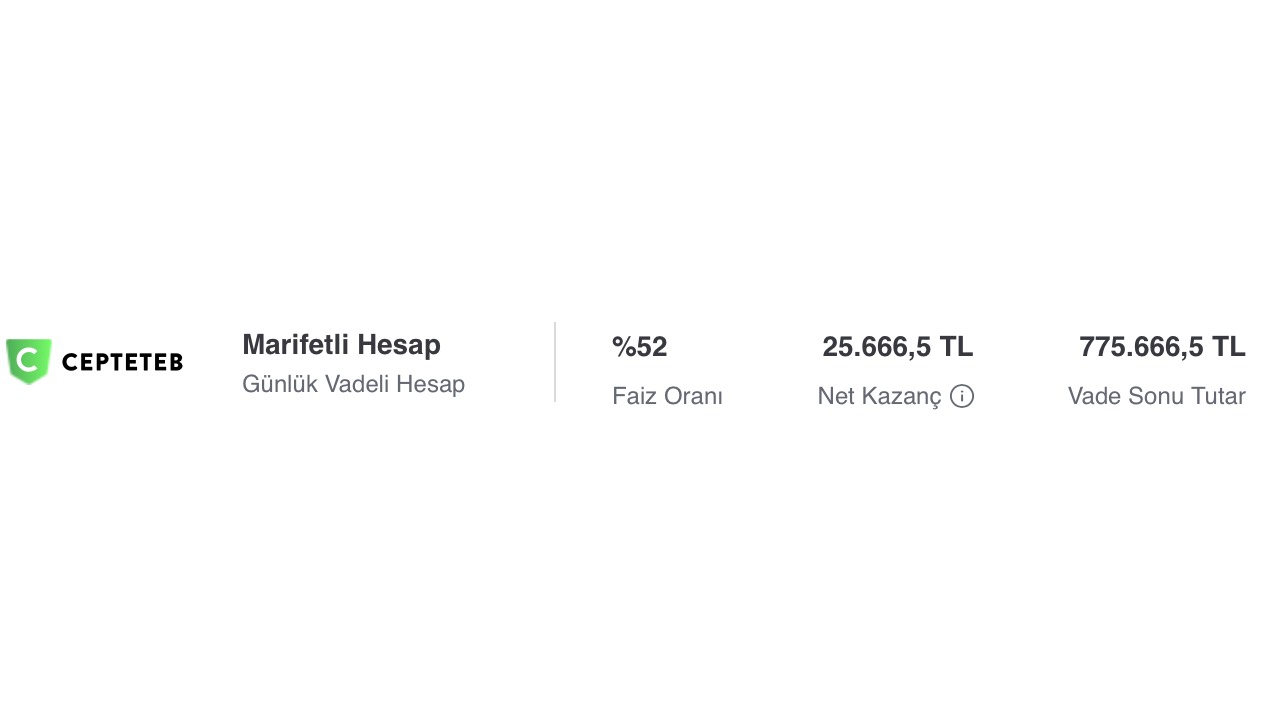Click the word Tutar in the last column label
This screenshot has height=720, width=1280.
1216,396
